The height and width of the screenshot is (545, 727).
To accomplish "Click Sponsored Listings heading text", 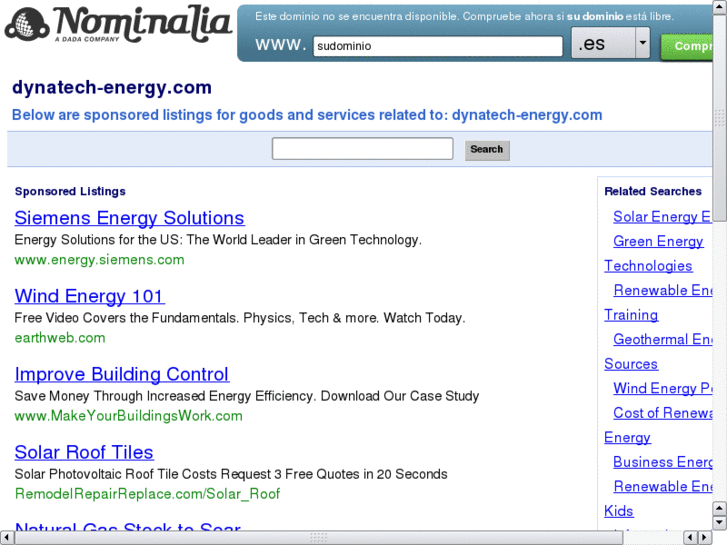I will click(x=70, y=191).
